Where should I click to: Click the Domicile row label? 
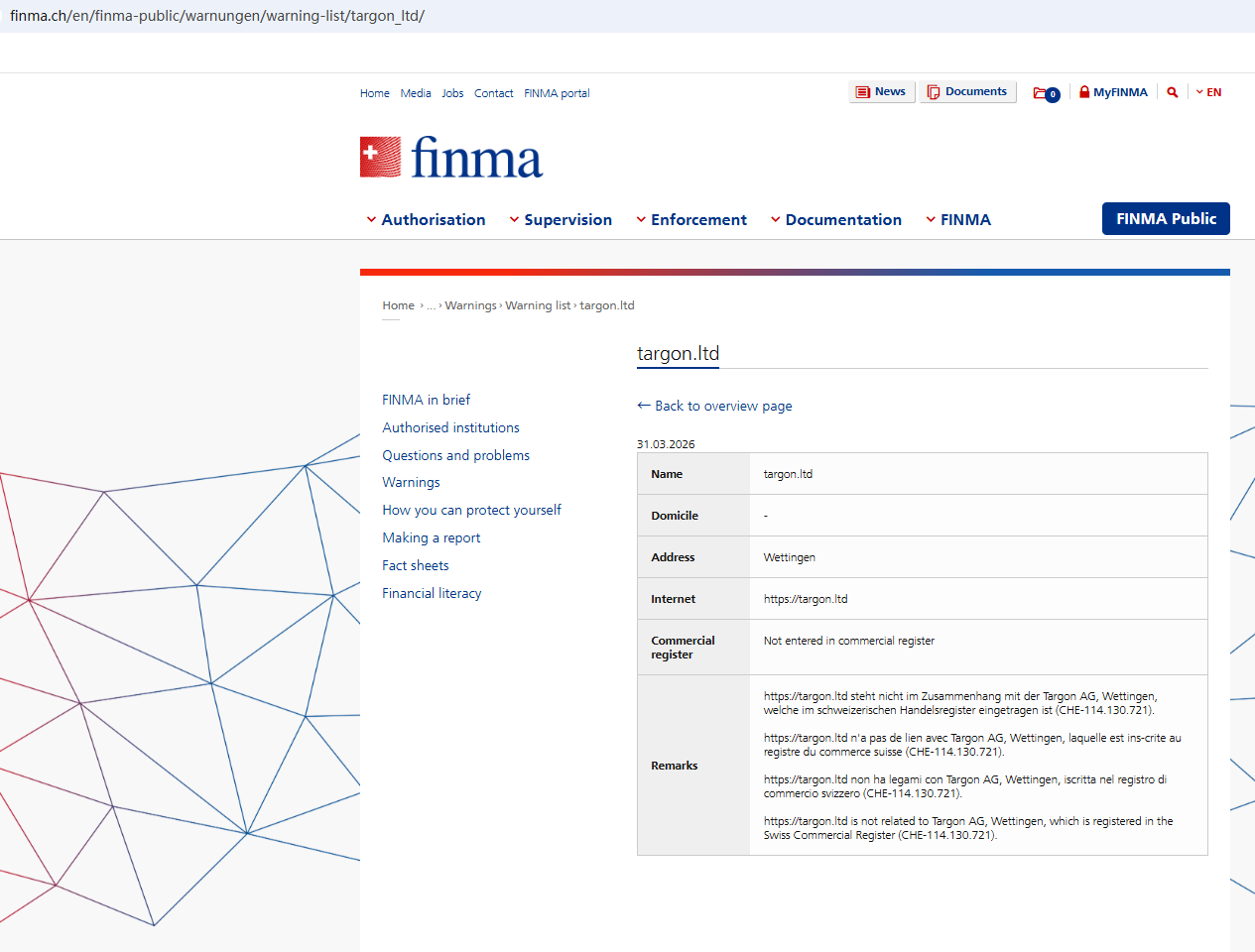point(675,516)
